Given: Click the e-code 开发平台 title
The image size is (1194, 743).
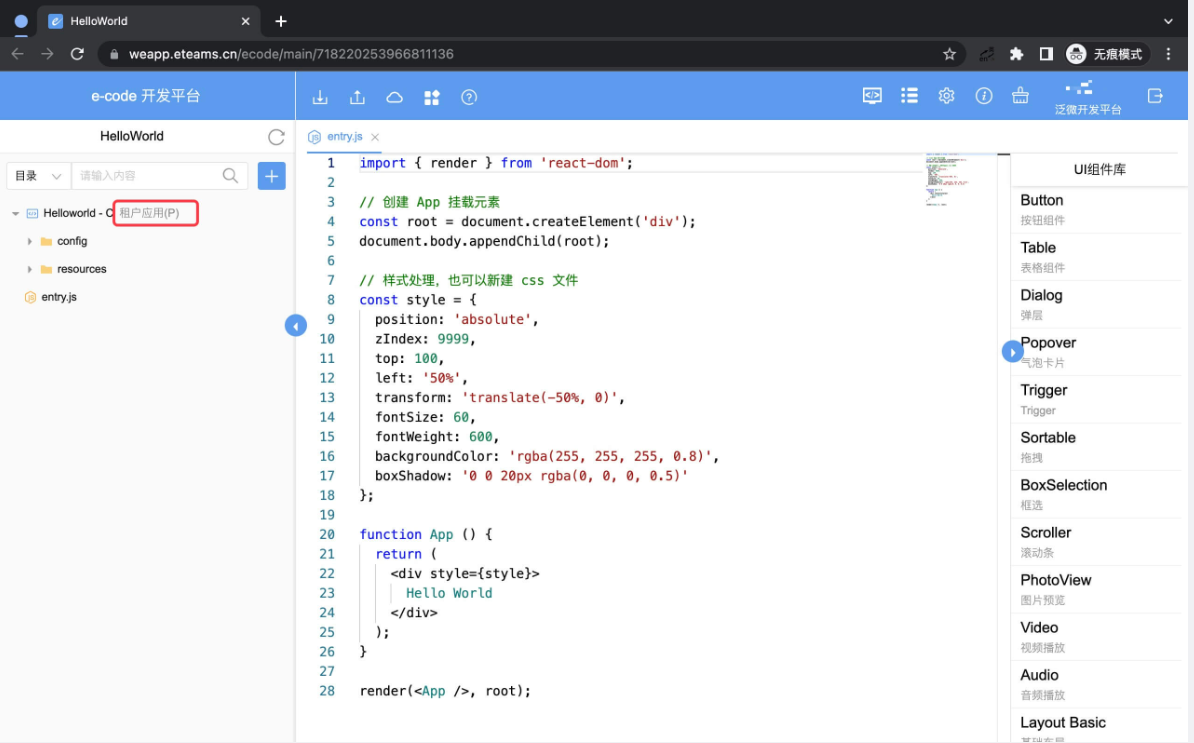Looking at the screenshot, I should coord(145,96).
